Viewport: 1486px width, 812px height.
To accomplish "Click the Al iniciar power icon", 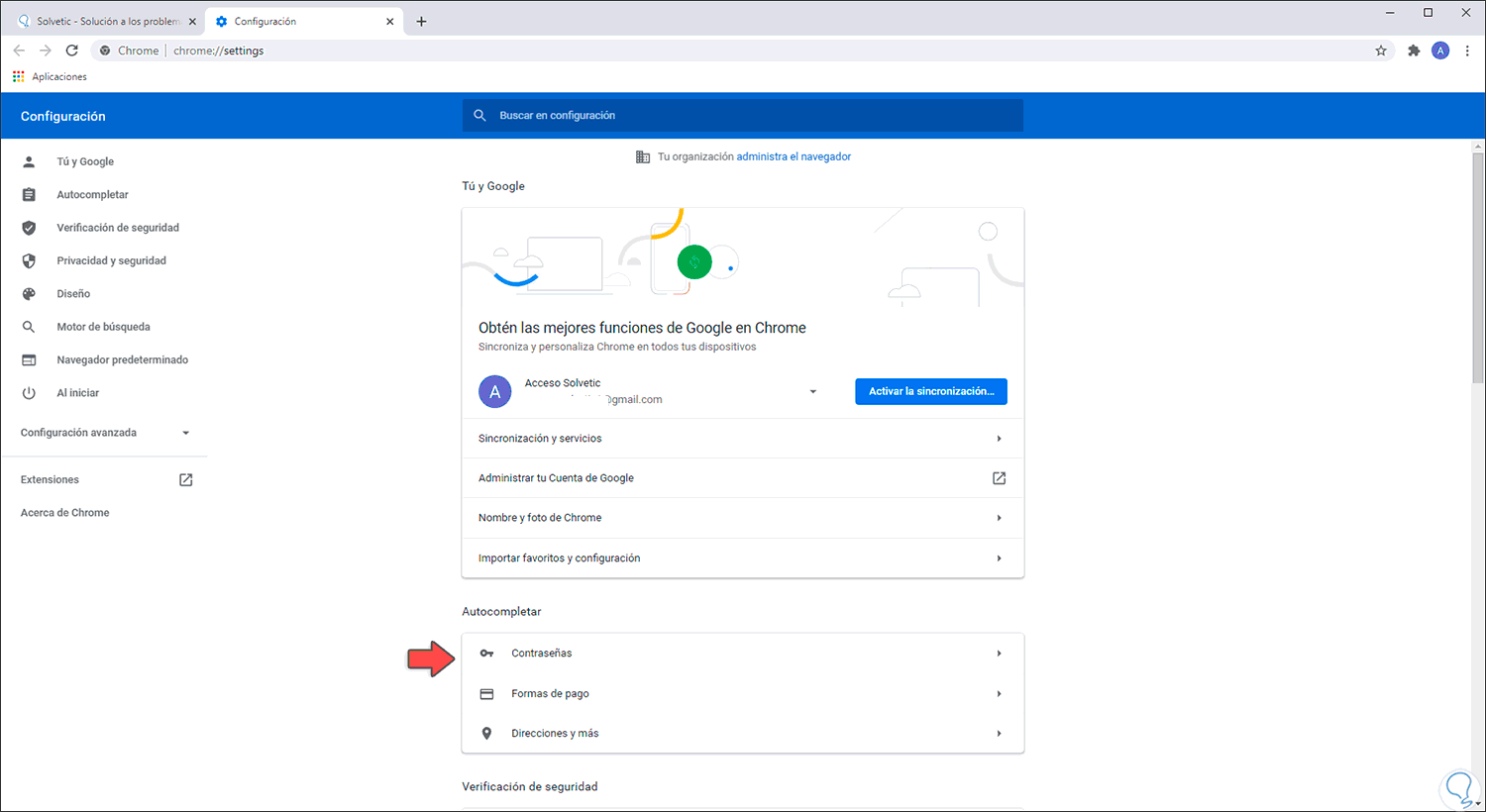I will point(29,393).
